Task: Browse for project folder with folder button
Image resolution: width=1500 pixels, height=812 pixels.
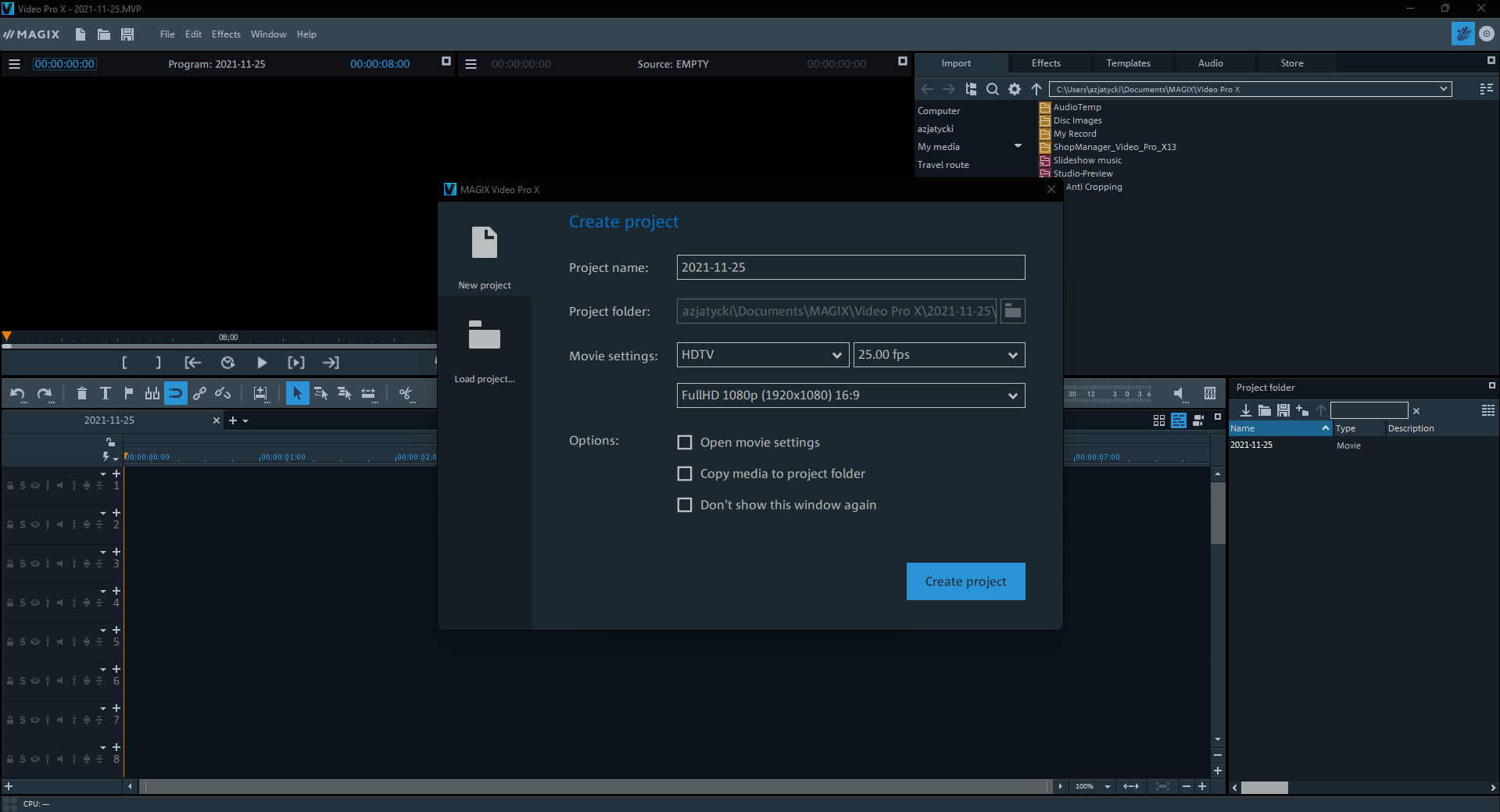Action: pyautogui.click(x=1013, y=311)
